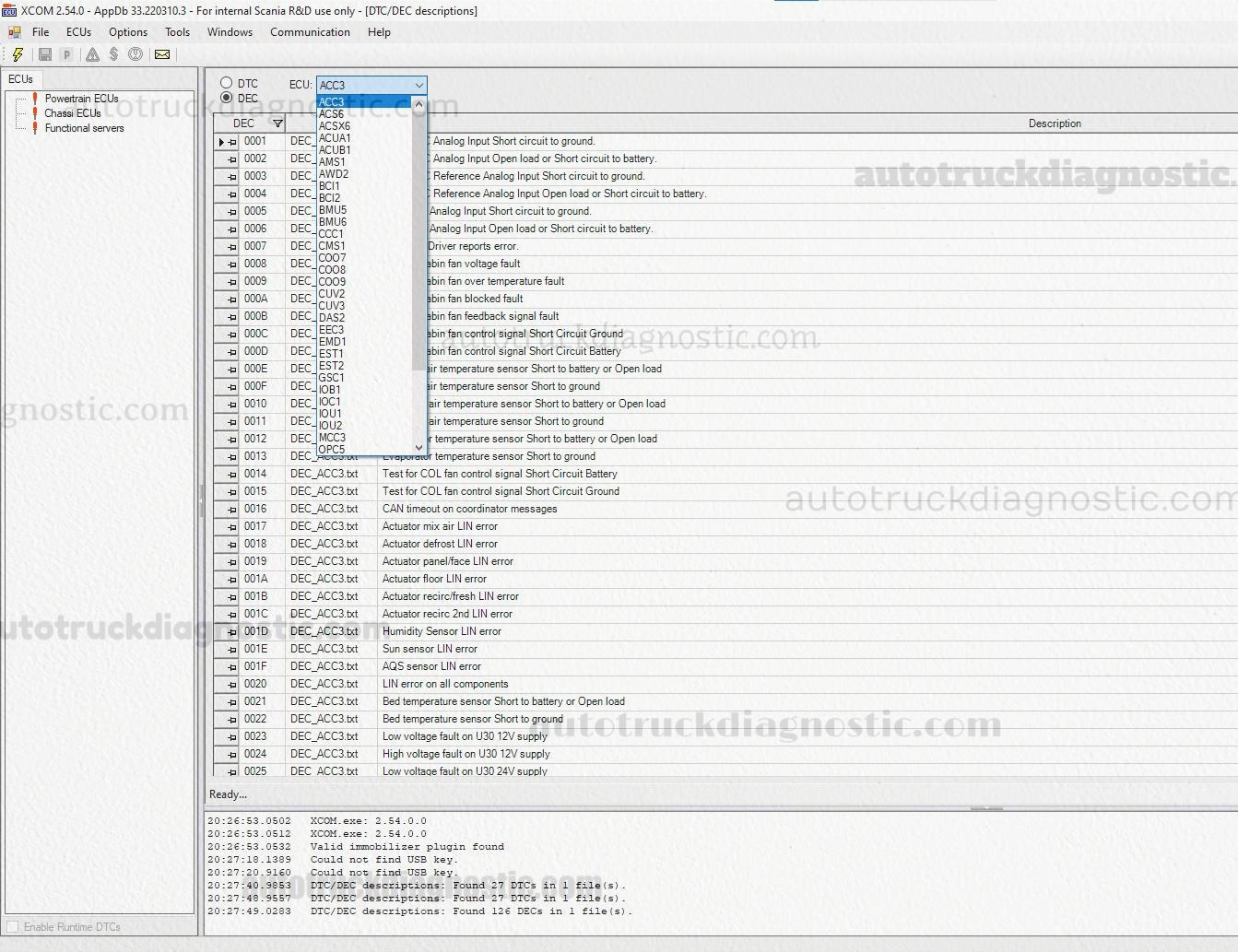The image size is (1238, 952).
Task: Click the envelope message icon
Action: coord(162,54)
